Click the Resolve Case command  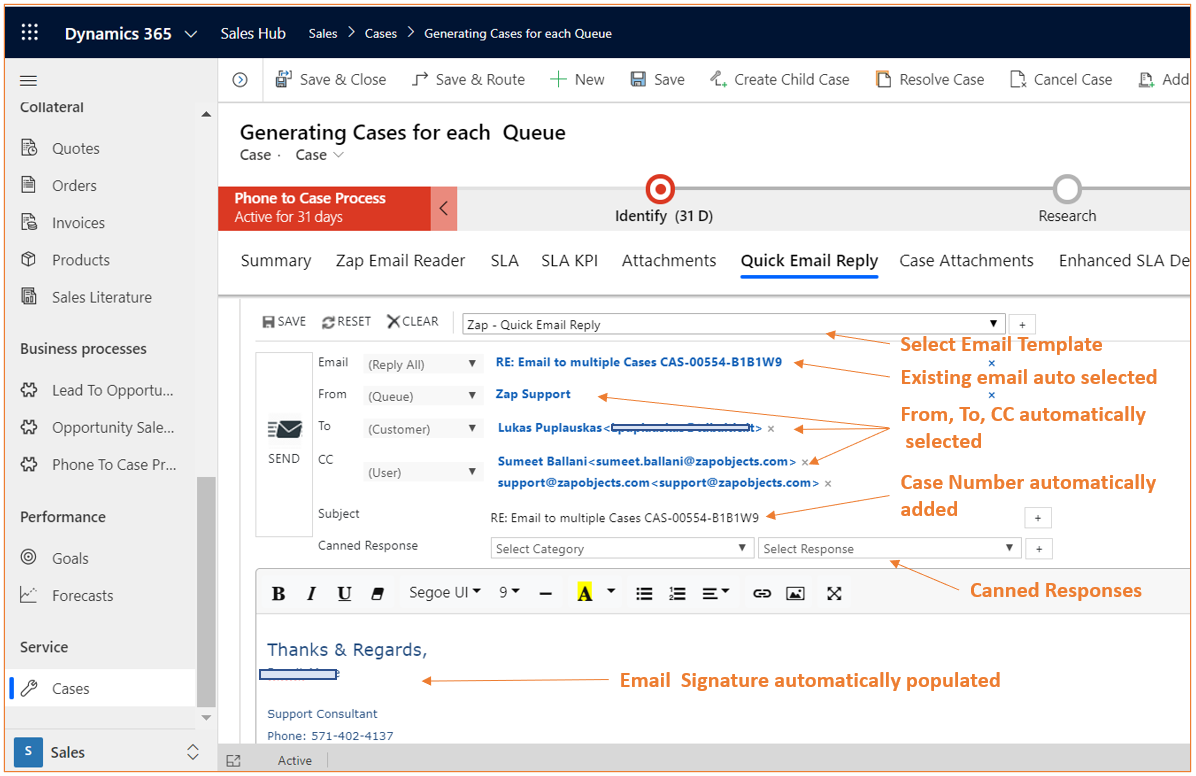tap(930, 79)
